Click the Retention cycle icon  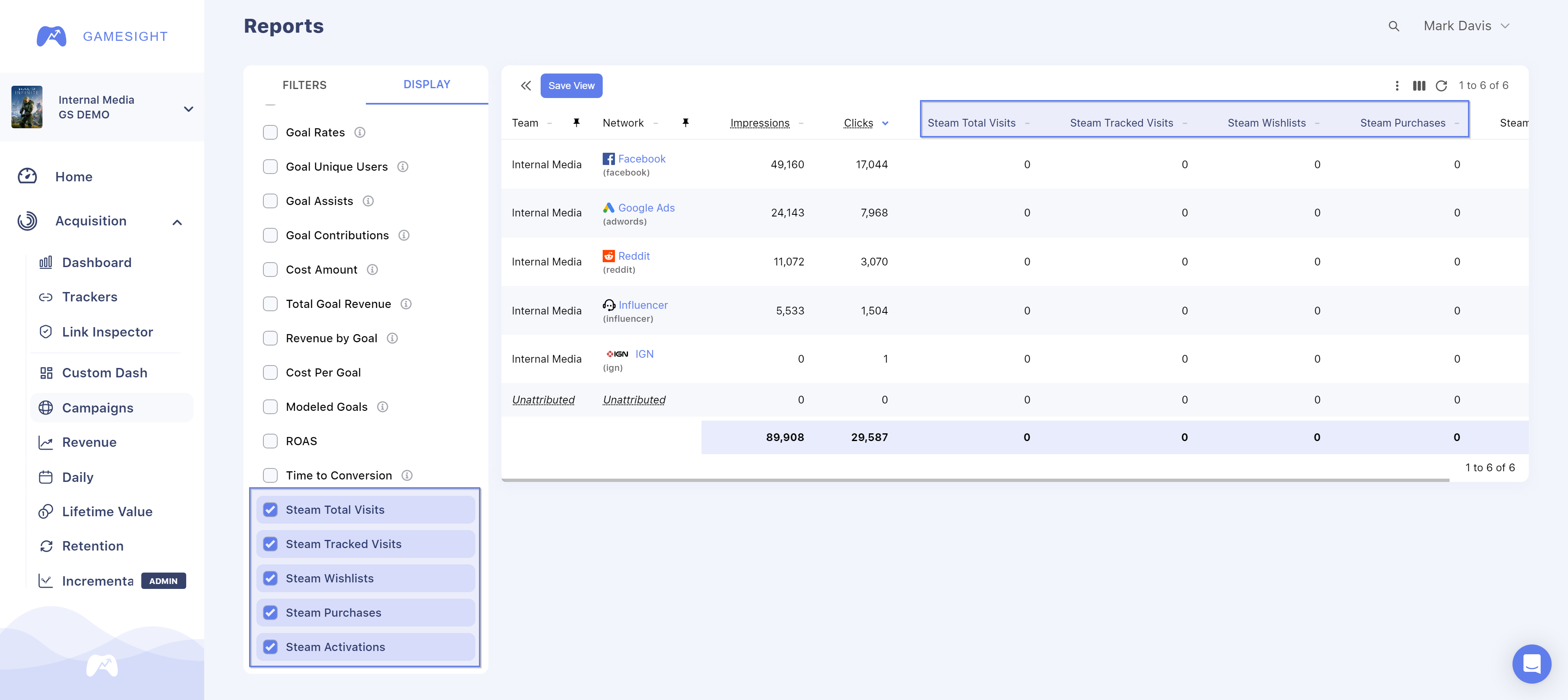pyautogui.click(x=46, y=546)
